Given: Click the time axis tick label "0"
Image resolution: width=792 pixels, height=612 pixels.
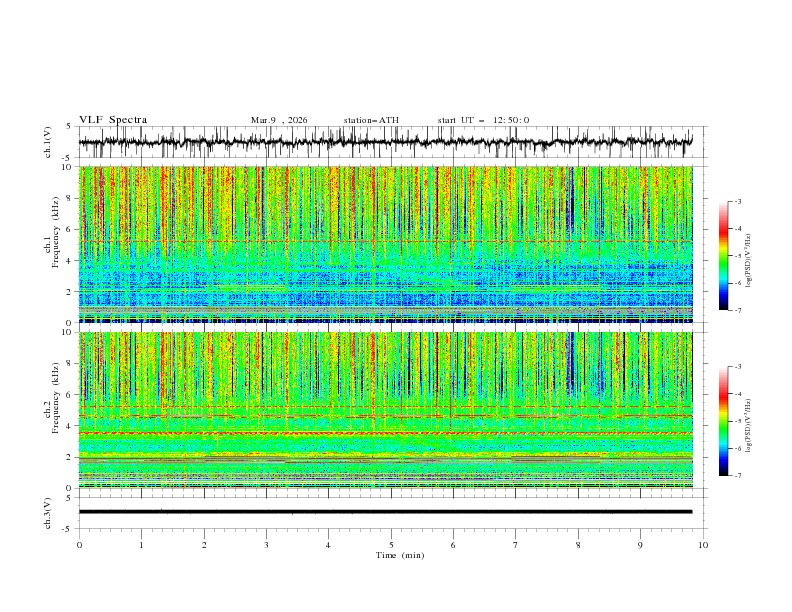Looking at the screenshot, I should click(79, 545).
